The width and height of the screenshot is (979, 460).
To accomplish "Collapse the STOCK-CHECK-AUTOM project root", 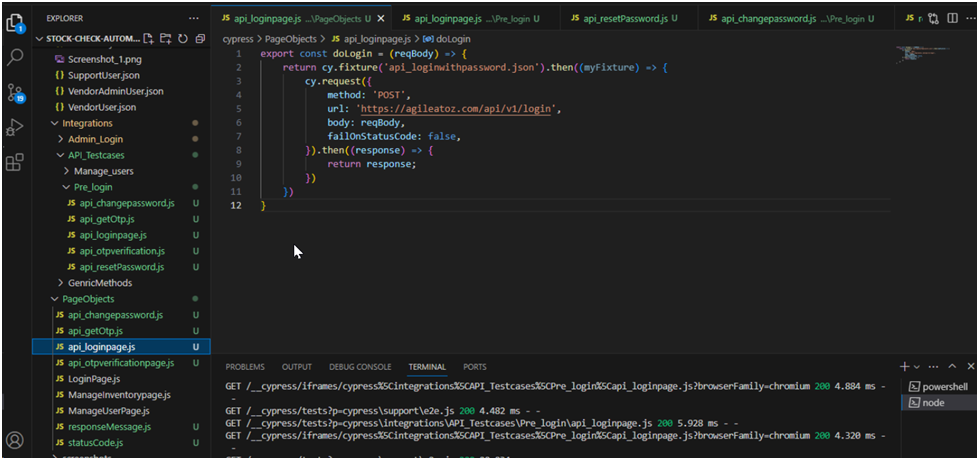I will click(88, 39).
